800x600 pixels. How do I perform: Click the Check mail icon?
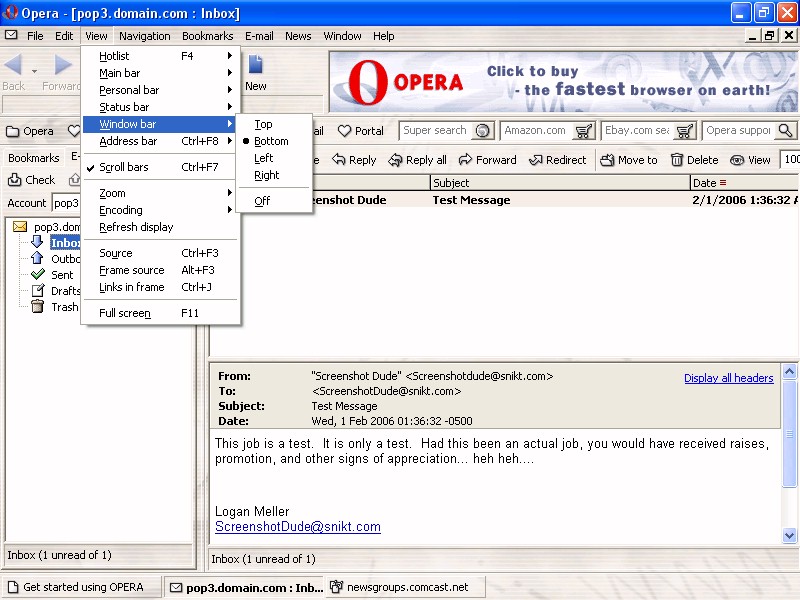pyautogui.click(x=14, y=180)
